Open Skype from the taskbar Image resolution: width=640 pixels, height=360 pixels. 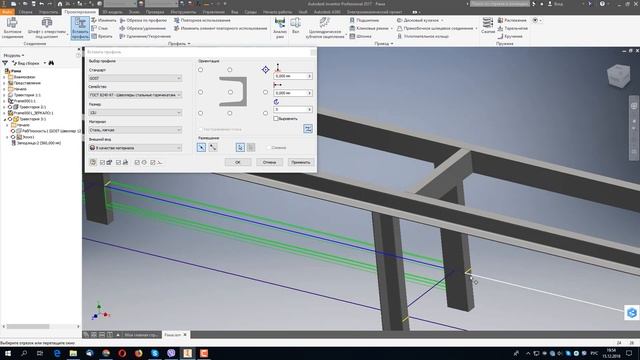155,353
